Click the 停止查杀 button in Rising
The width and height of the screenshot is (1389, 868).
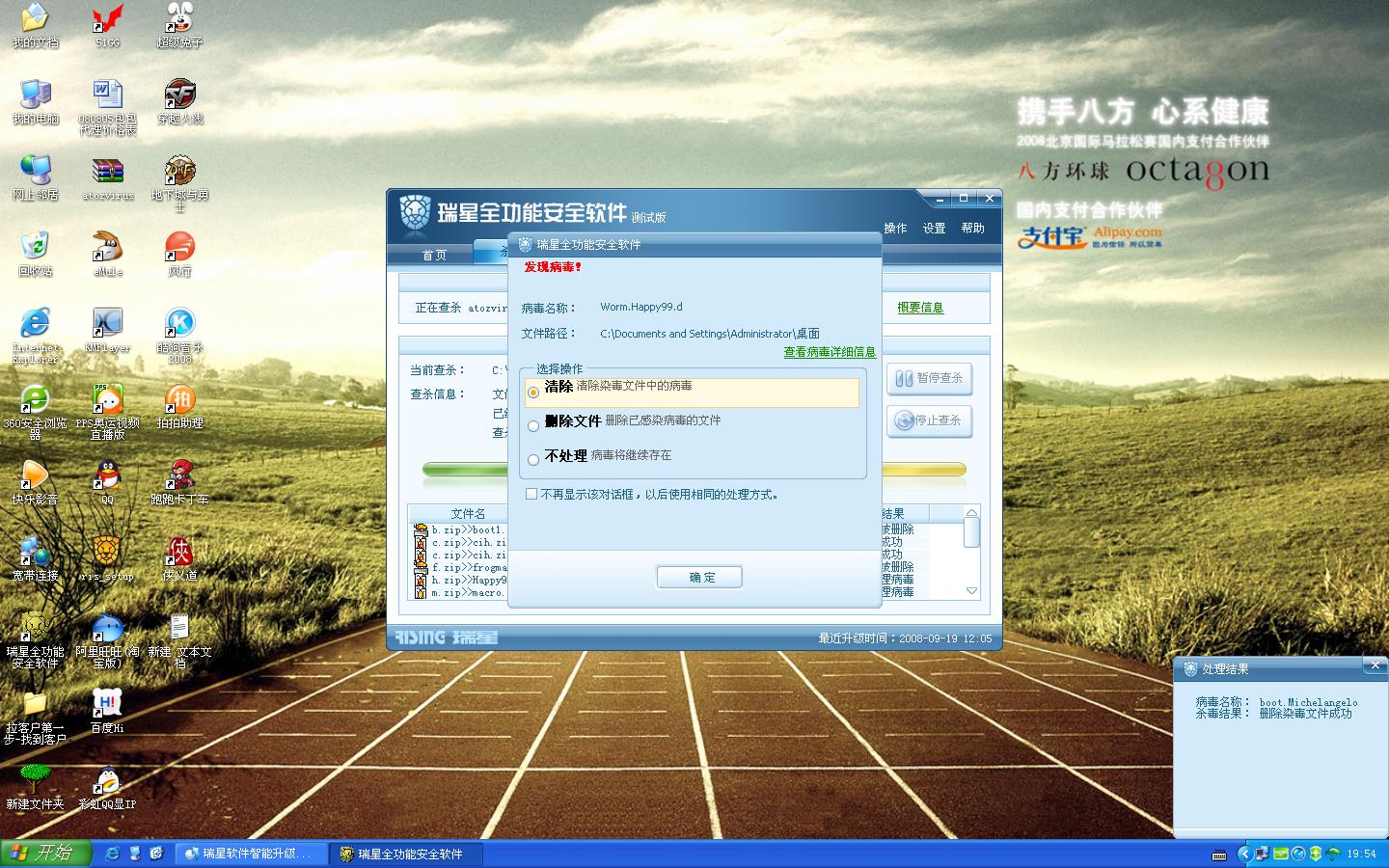pyautogui.click(x=929, y=420)
